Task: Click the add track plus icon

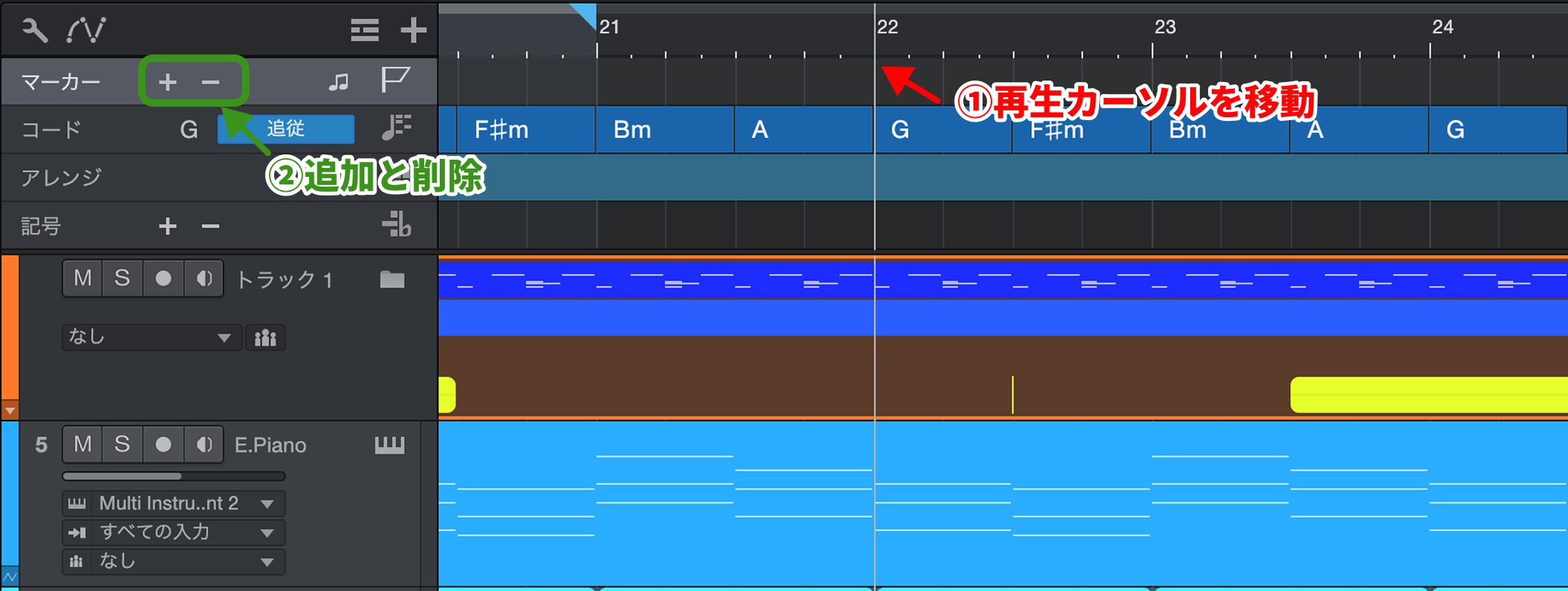Action: (x=413, y=31)
